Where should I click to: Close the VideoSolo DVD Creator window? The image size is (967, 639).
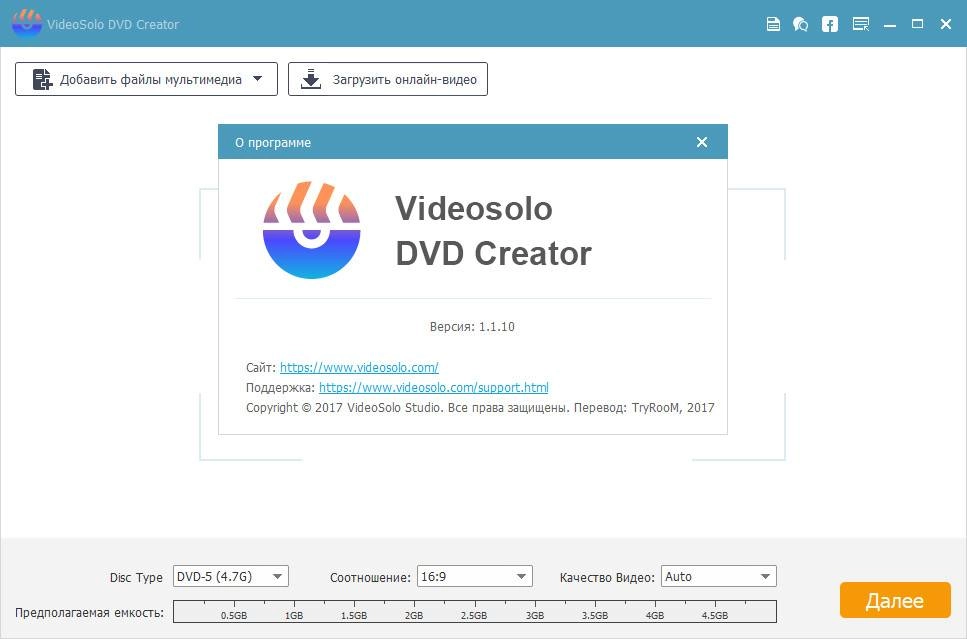click(946, 24)
